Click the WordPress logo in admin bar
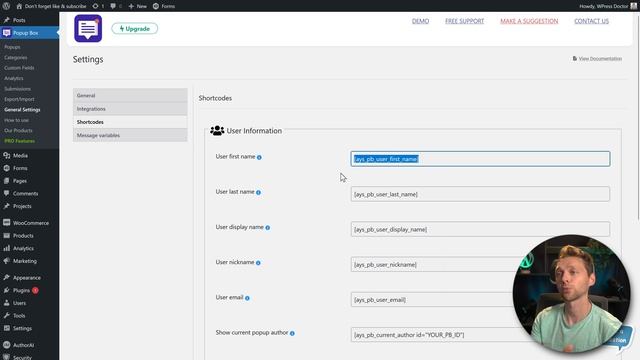This screenshot has width=640, height=360. pos(6,6)
